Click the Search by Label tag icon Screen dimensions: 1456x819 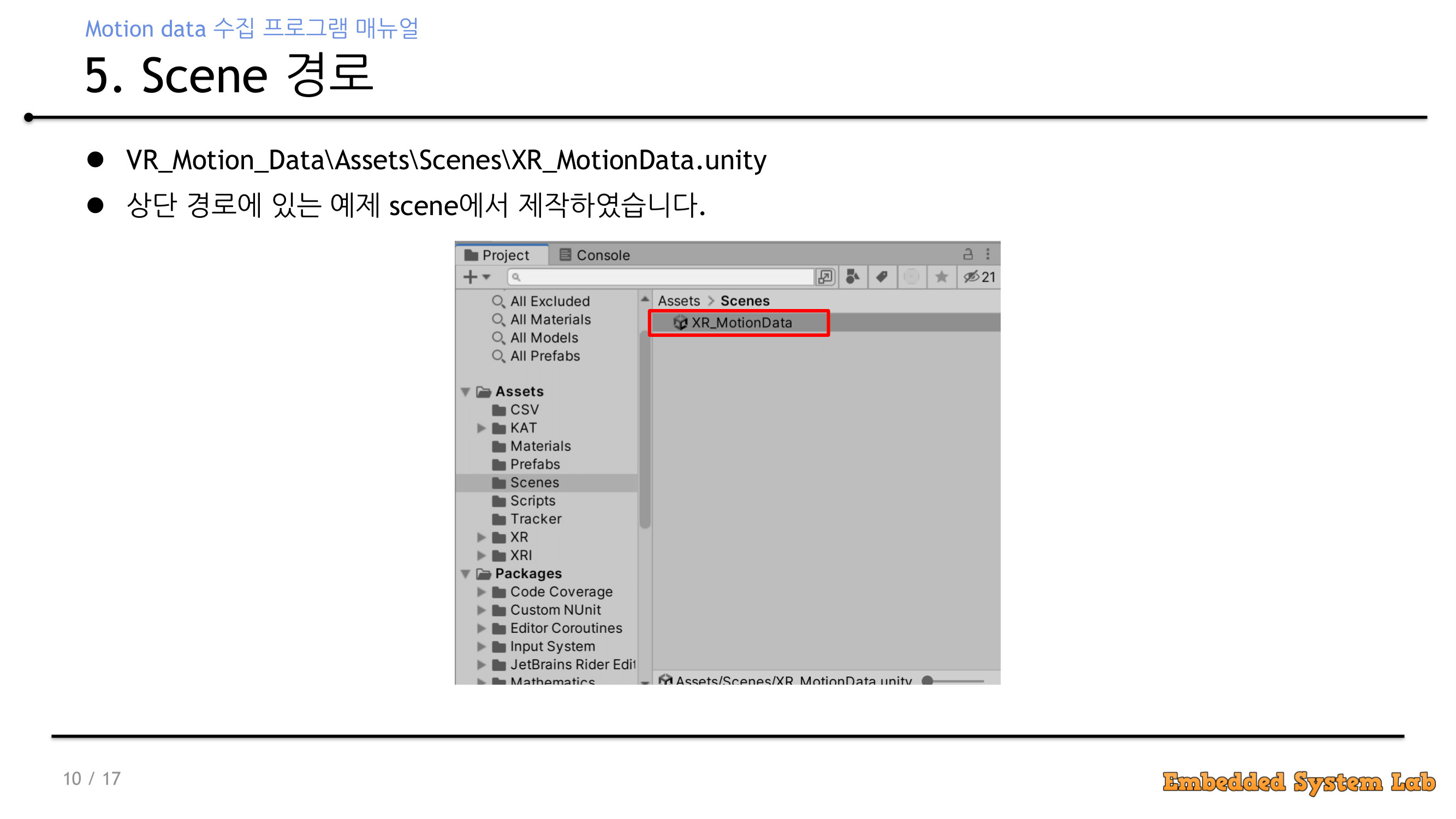881,277
